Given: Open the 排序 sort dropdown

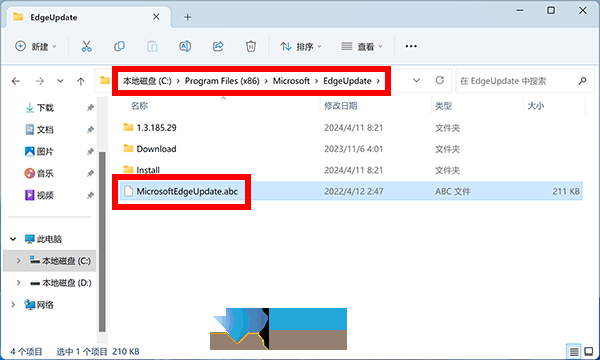Looking at the screenshot, I should coord(301,46).
